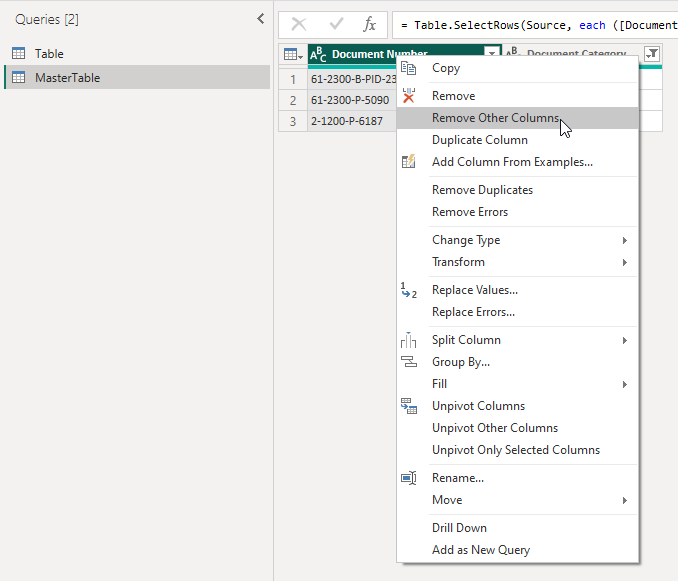Image resolution: width=678 pixels, height=581 pixels.
Task: Click the red X Remove icon
Action: (x=409, y=96)
